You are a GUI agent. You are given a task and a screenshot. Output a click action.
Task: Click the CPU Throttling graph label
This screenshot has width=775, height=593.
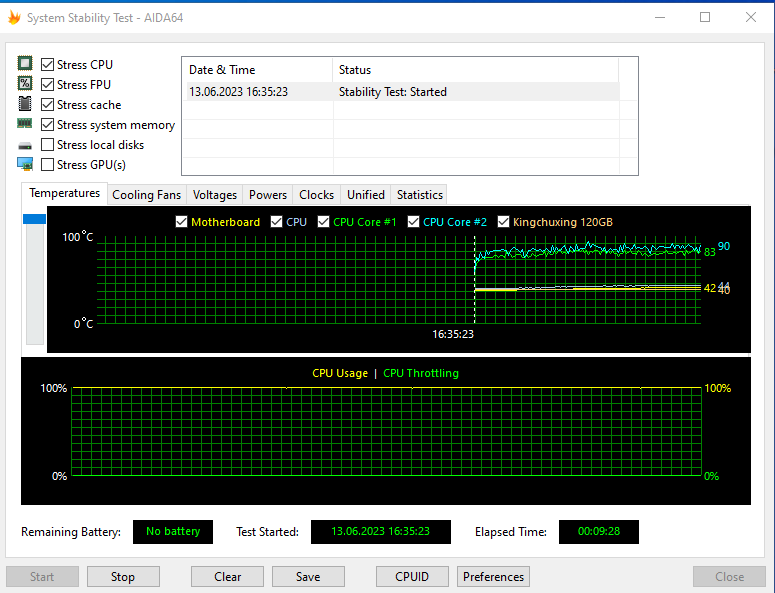coord(421,373)
